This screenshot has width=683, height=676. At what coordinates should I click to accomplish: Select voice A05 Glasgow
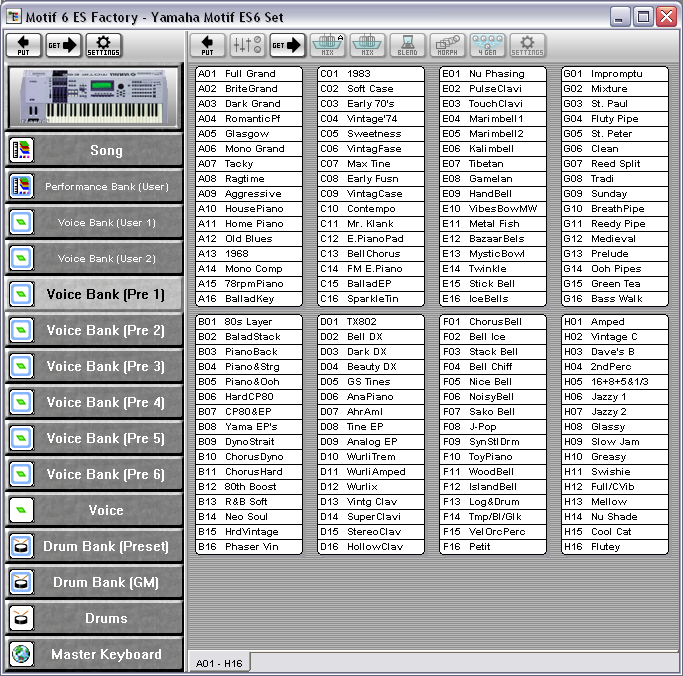click(249, 134)
